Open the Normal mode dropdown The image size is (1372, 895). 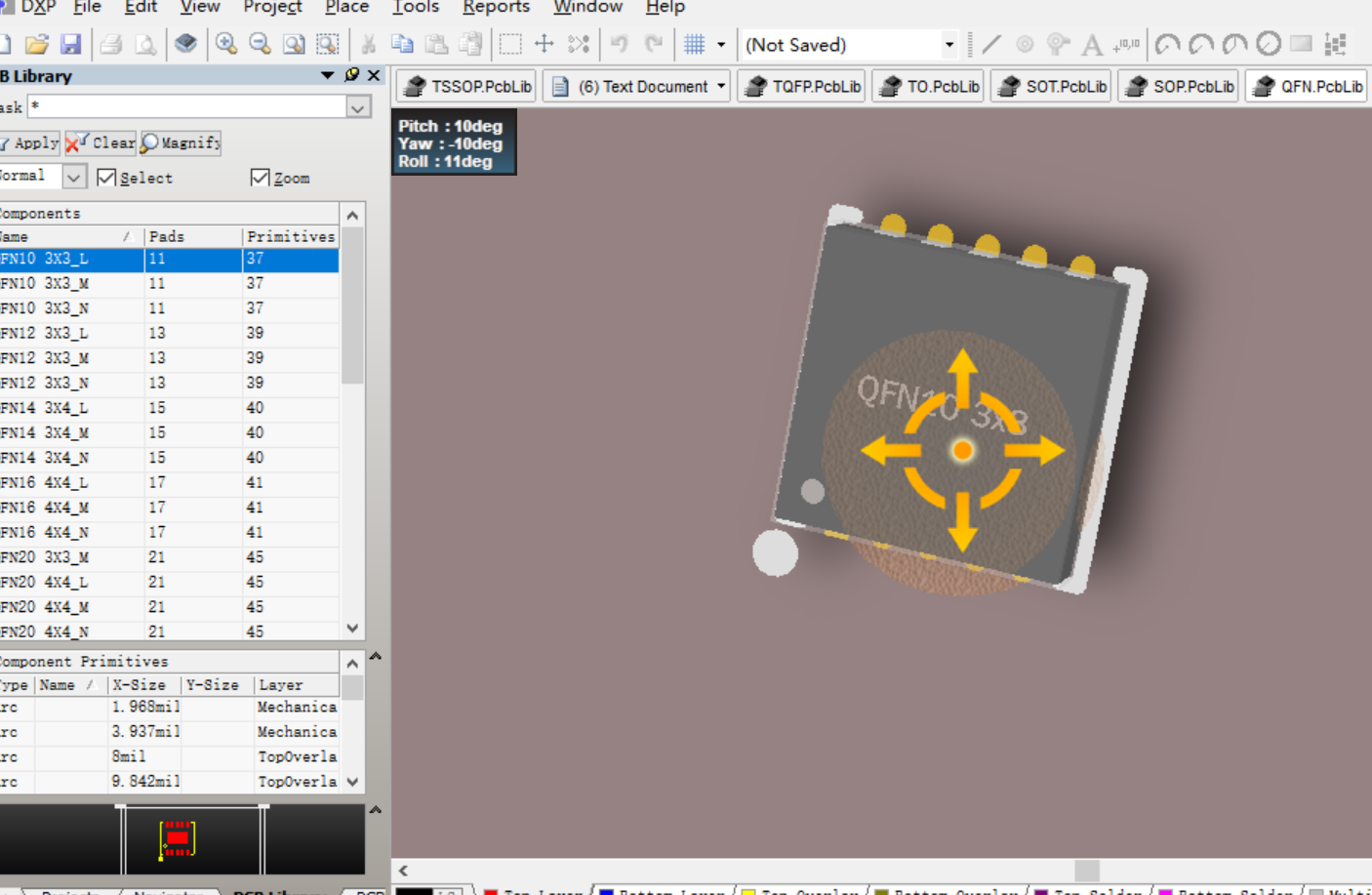(74, 177)
